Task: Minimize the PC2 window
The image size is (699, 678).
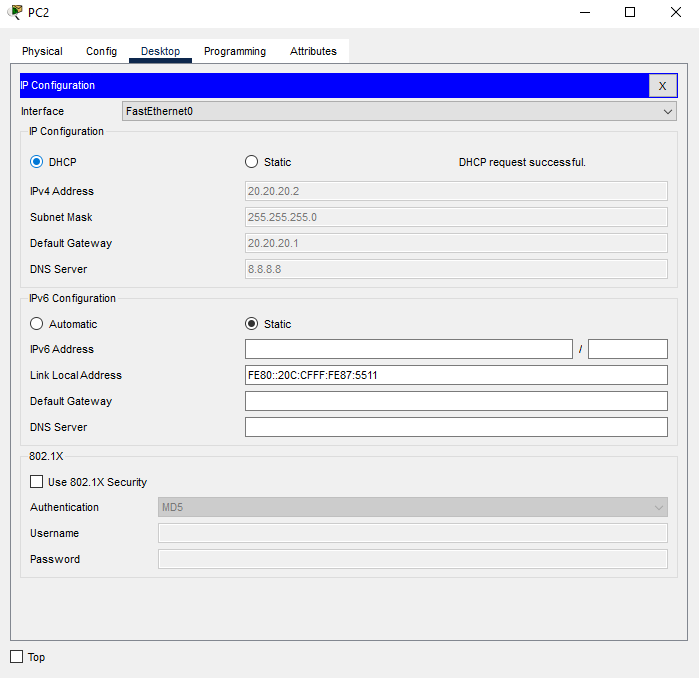Action: pyautogui.click(x=585, y=12)
